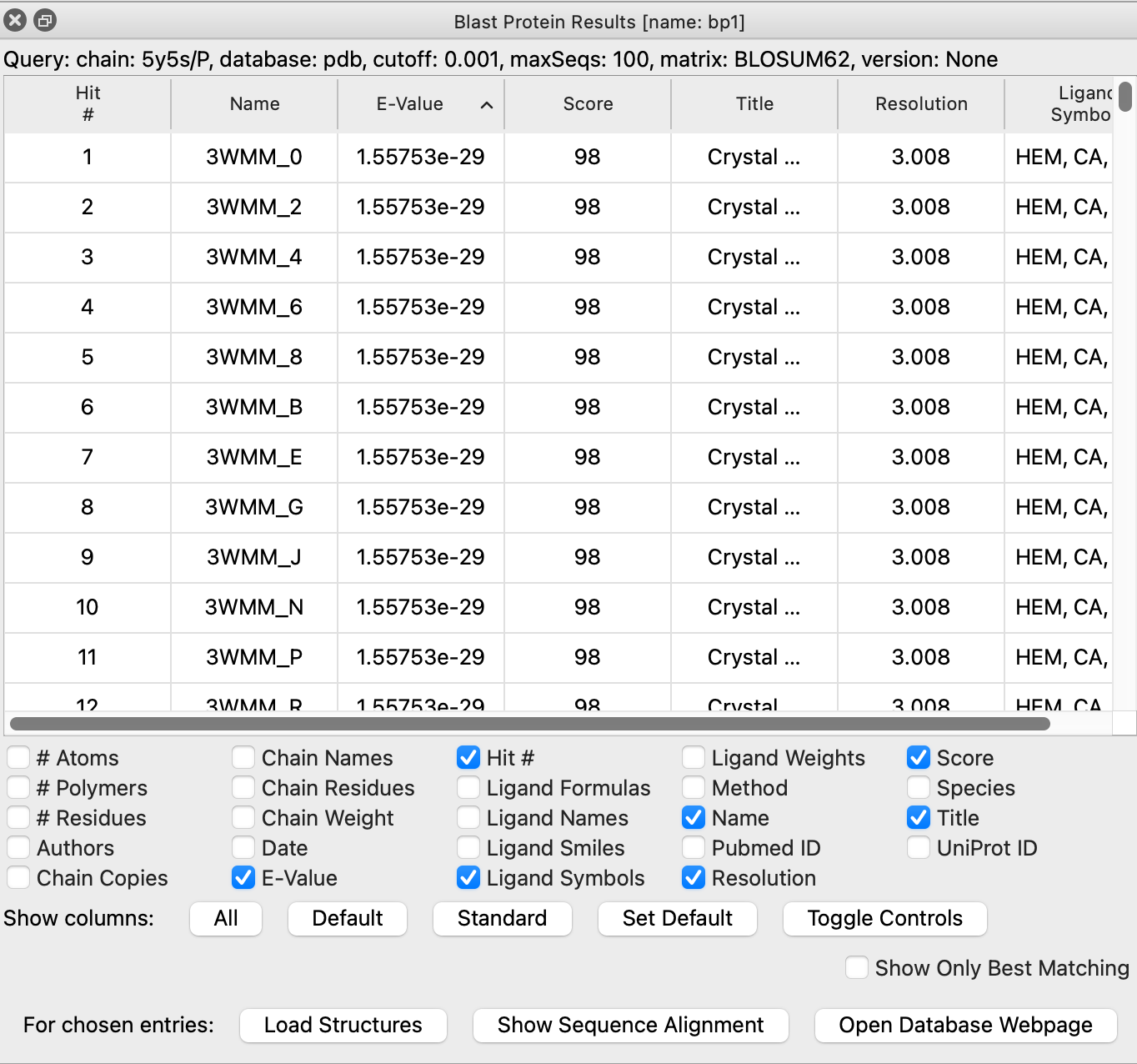This screenshot has width=1137, height=1064.
Task: Sort table by Score column header
Action: coord(588,104)
